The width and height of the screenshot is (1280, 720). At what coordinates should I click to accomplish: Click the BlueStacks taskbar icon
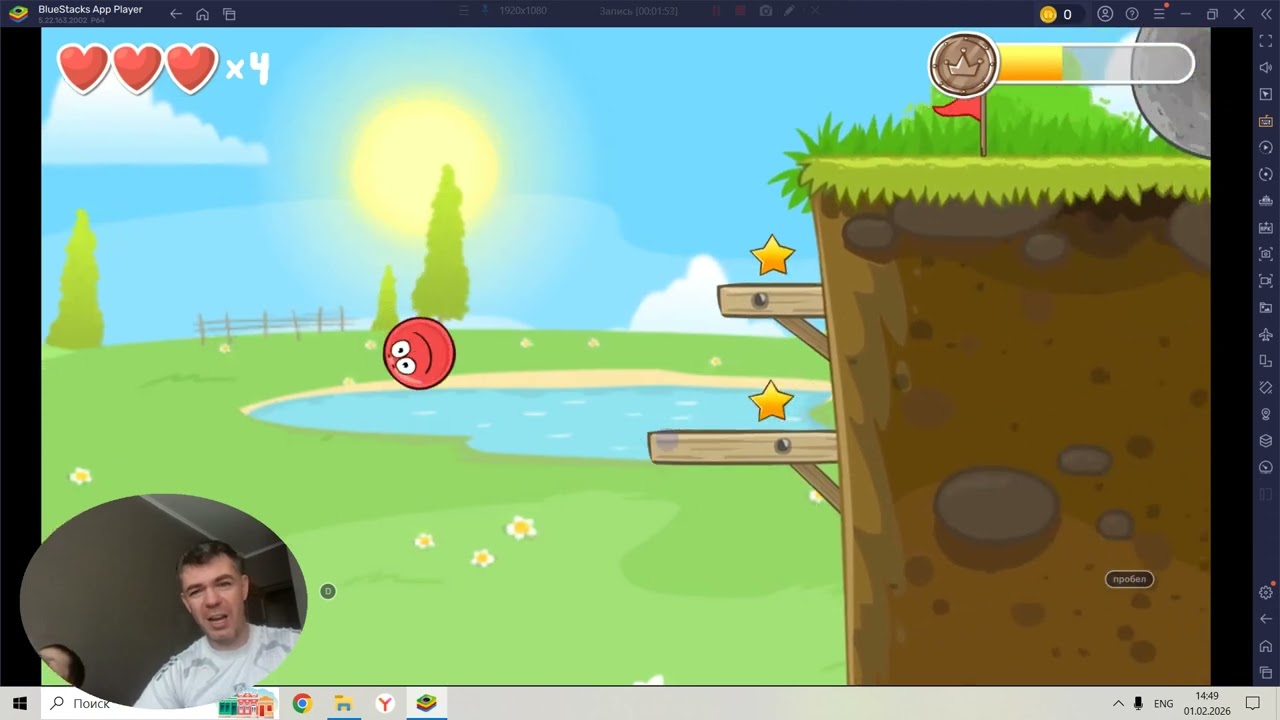tap(427, 704)
